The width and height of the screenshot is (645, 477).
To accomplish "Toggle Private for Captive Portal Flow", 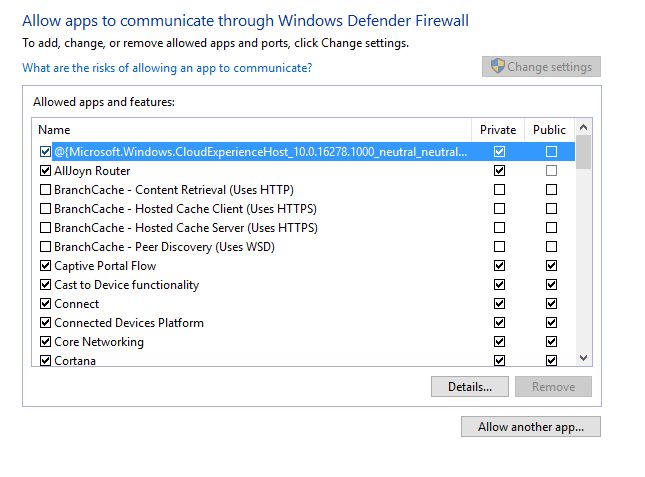I will coord(499,266).
